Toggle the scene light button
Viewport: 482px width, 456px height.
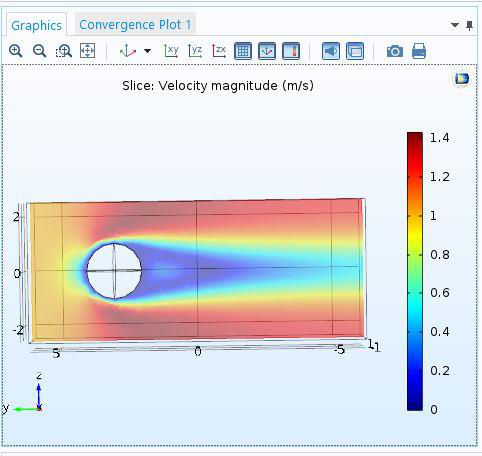331,51
